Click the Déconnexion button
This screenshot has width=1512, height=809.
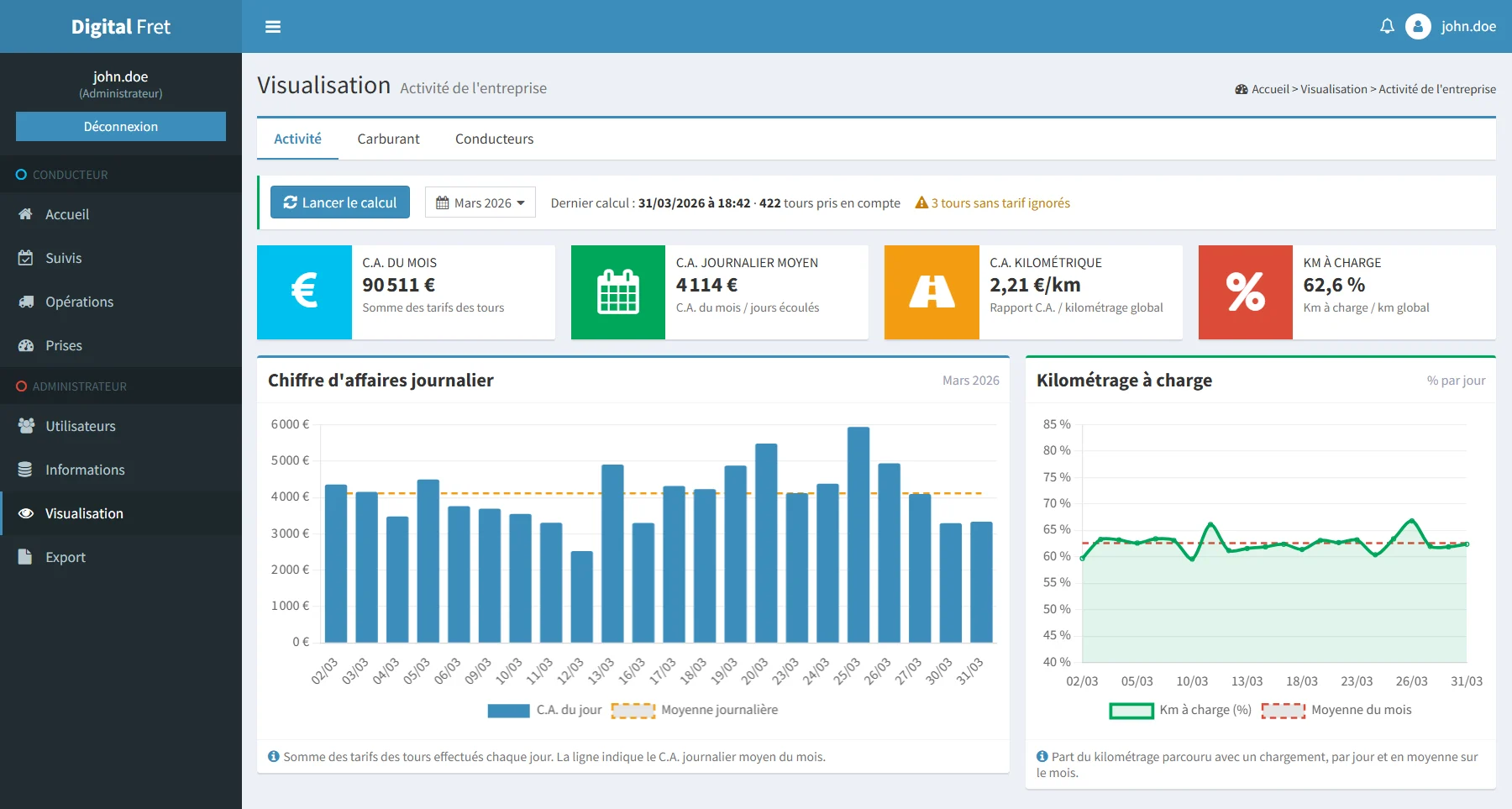121,126
